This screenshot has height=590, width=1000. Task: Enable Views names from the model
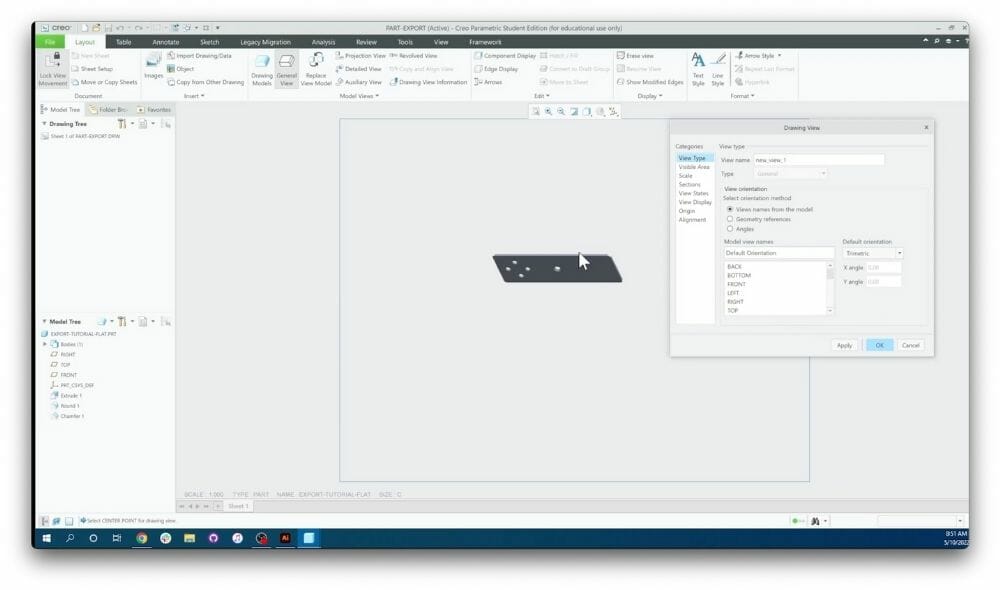[x=730, y=209]
